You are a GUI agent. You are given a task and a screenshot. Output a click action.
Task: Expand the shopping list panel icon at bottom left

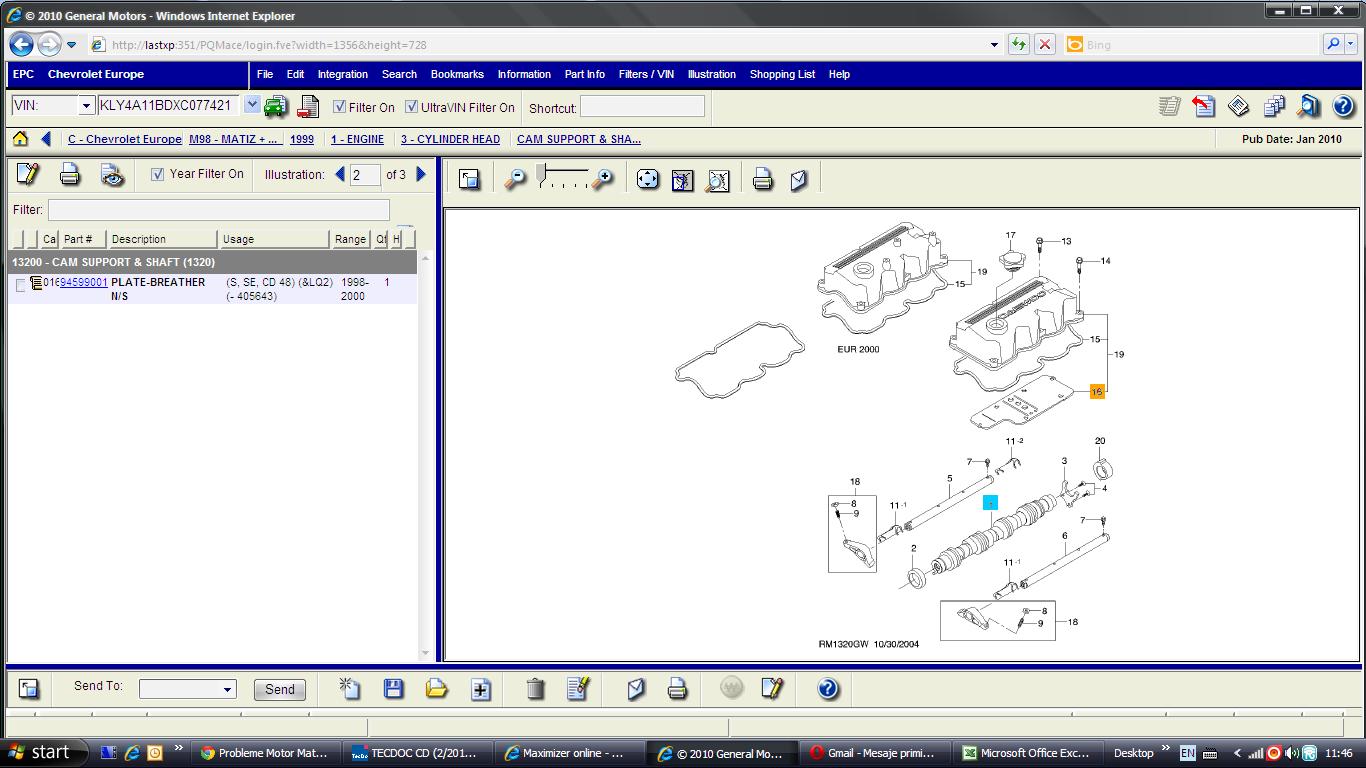pos(29,688)
